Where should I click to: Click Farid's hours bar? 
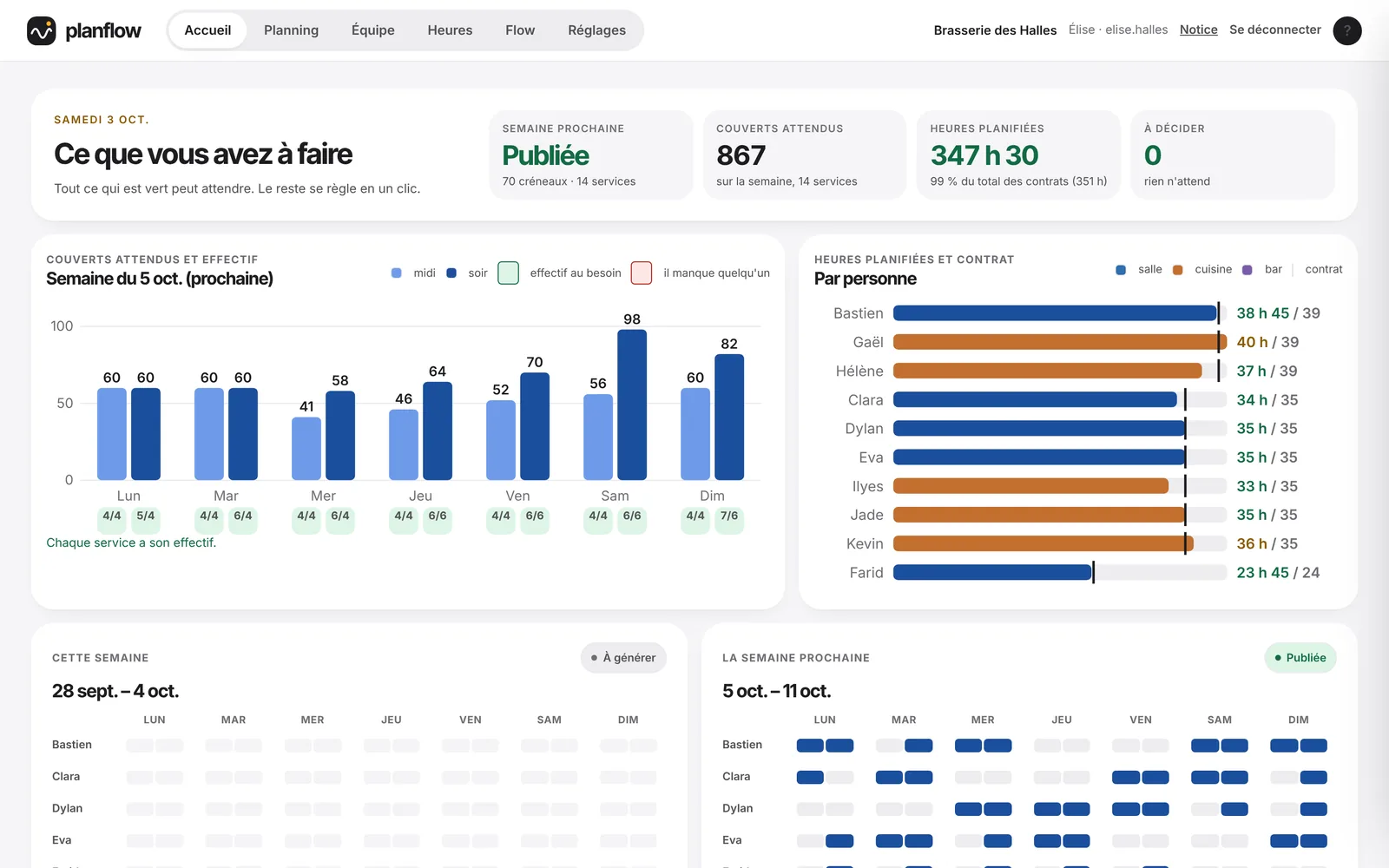coord(992,573)
